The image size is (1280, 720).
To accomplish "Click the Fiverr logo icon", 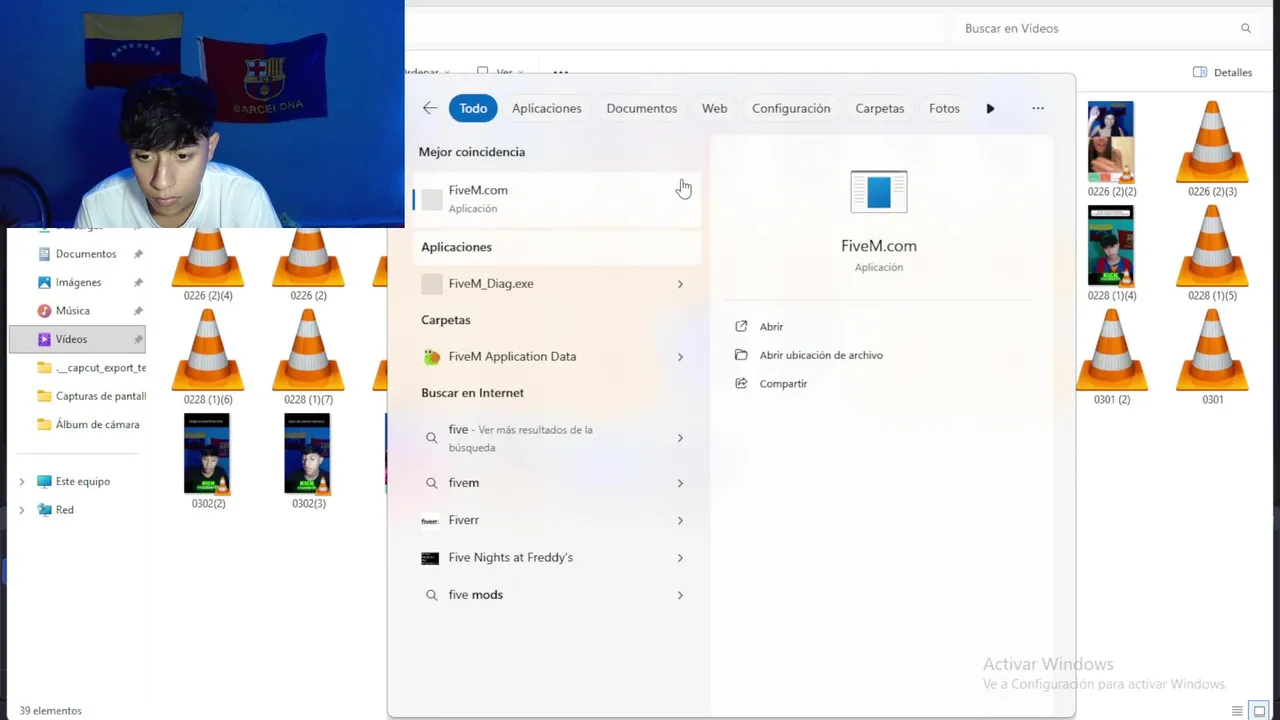I will [x=430, y=520].
